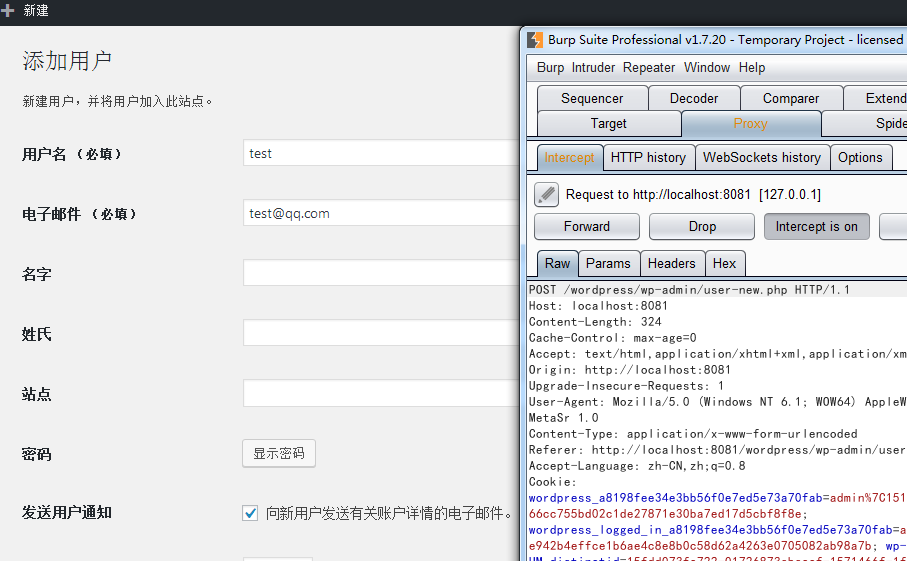Click the MetaSr 1.0 line
Viewport: 907px width, 561px height.
(x=563, y=418)
